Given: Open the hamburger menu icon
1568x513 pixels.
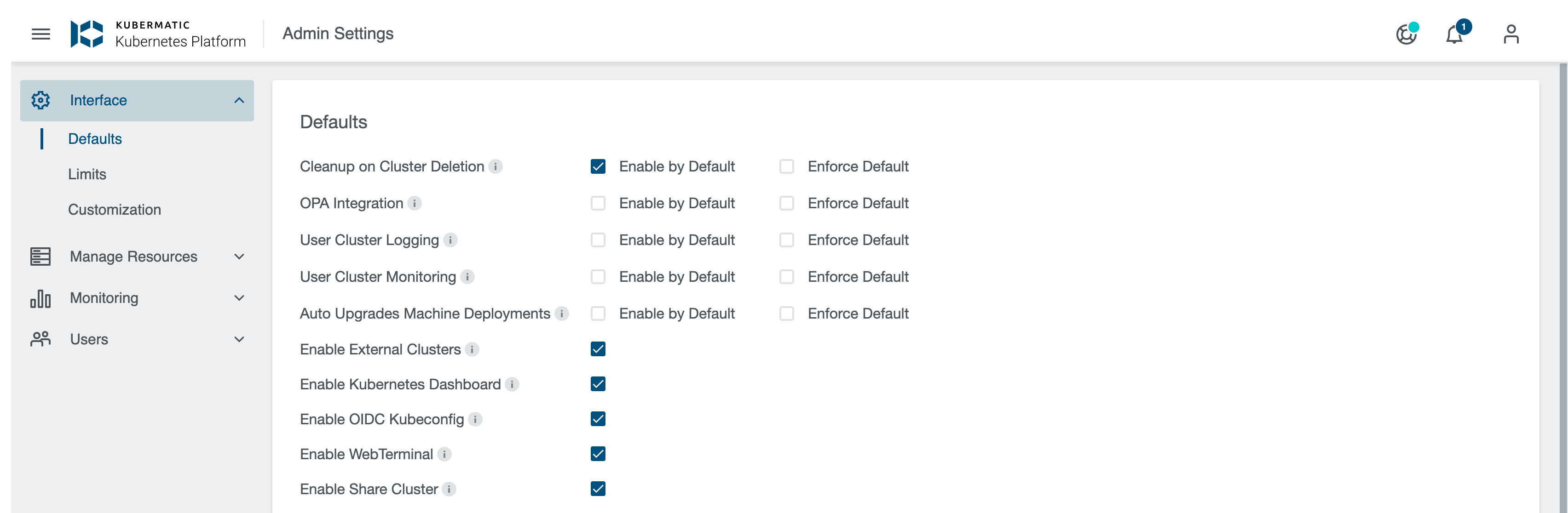Looking at the screenshot, I should coord(40,33).
